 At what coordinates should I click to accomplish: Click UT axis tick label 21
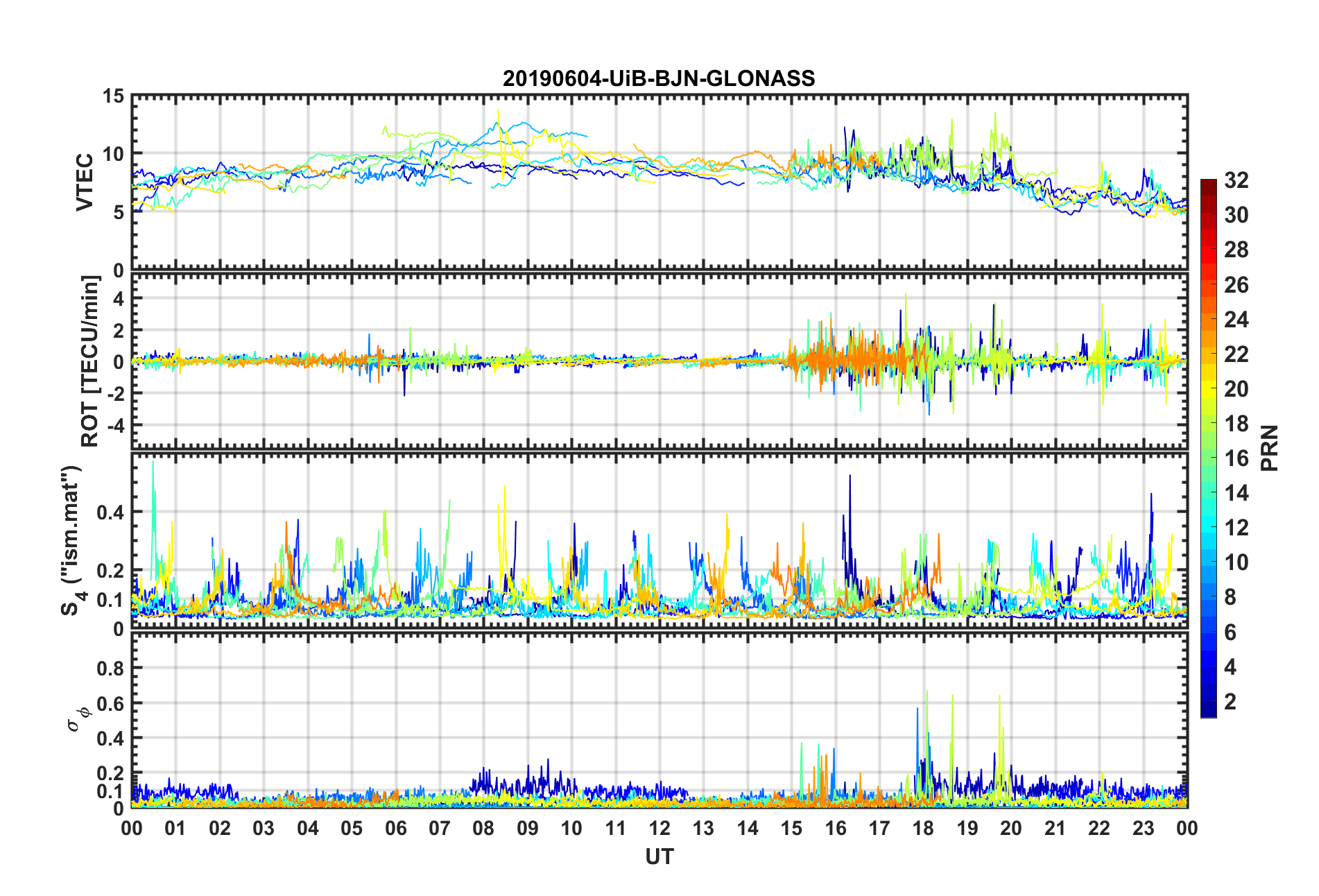(x=1055, y=829)
